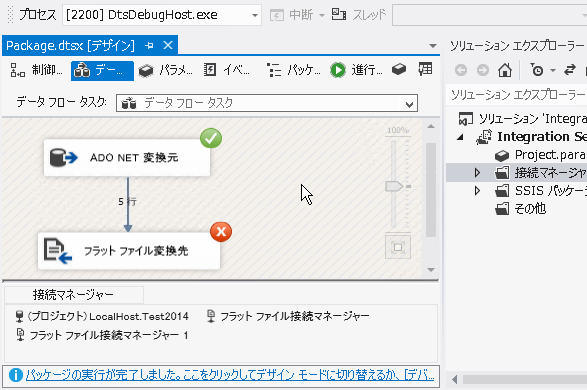Select the Integration Services project node

tap(531, 137)
